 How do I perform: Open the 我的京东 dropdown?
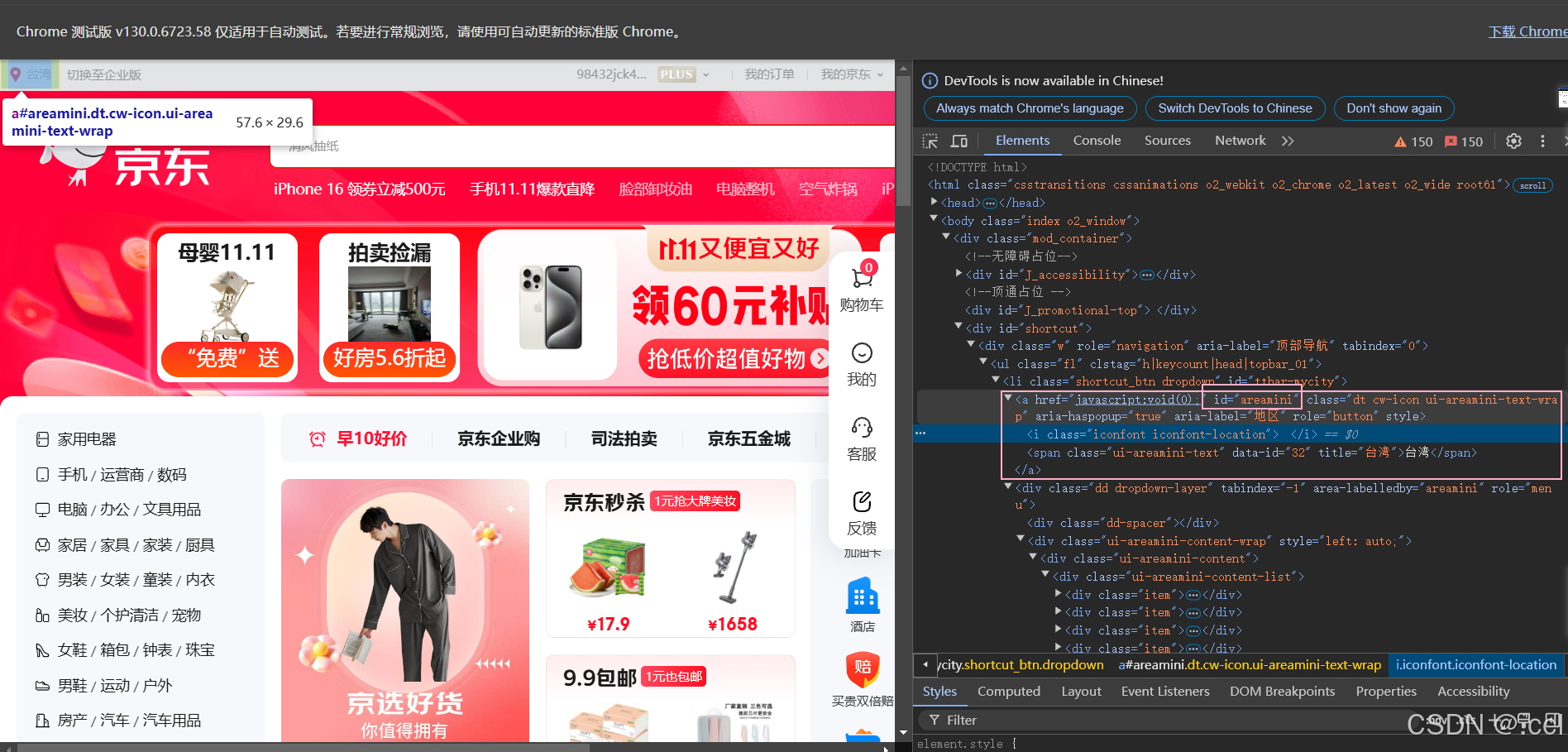tap(852, 74)
